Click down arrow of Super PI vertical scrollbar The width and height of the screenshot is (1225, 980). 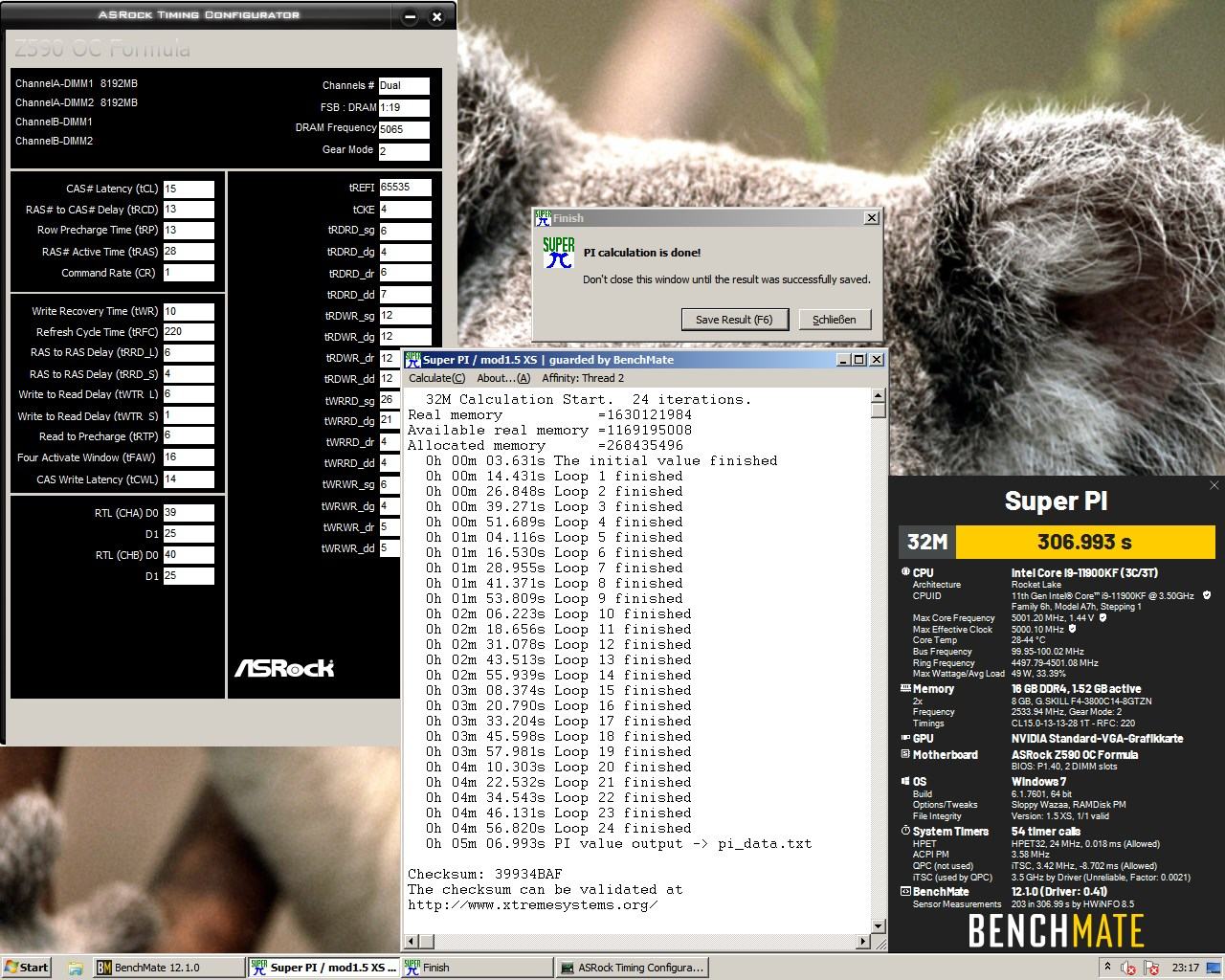879,926
